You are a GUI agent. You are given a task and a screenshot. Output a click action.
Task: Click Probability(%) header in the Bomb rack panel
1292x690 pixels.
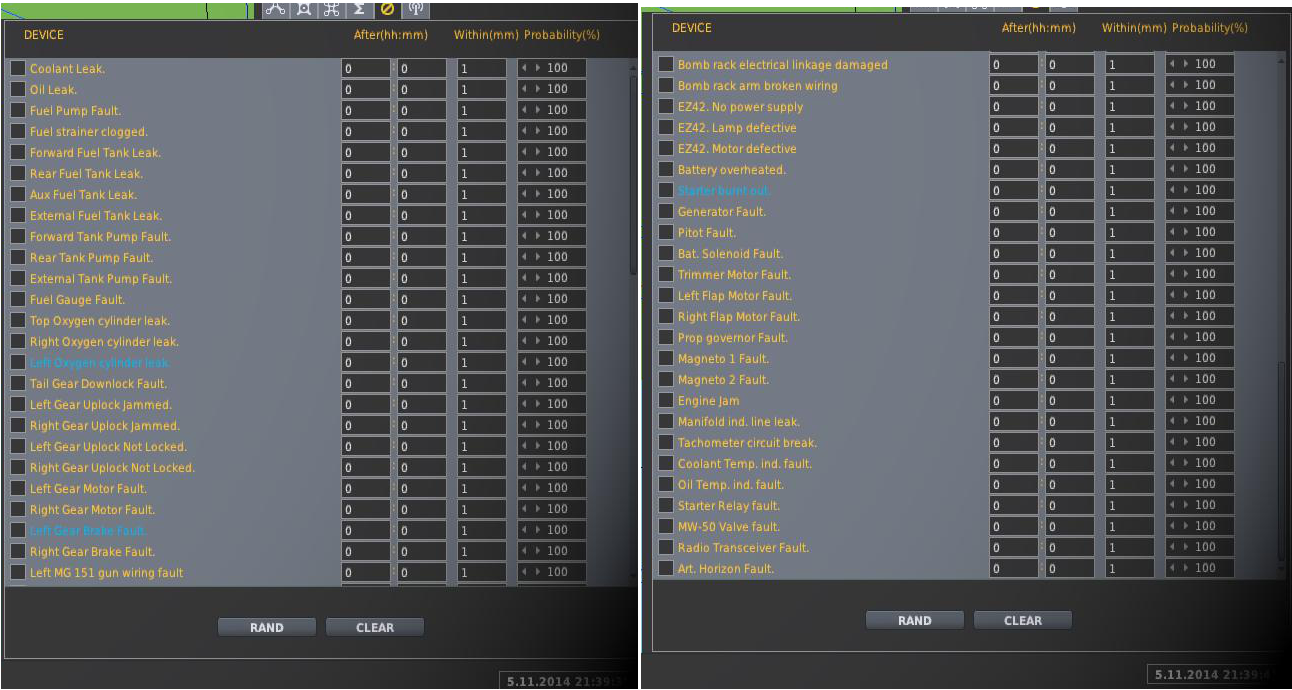click(1210, 28)
